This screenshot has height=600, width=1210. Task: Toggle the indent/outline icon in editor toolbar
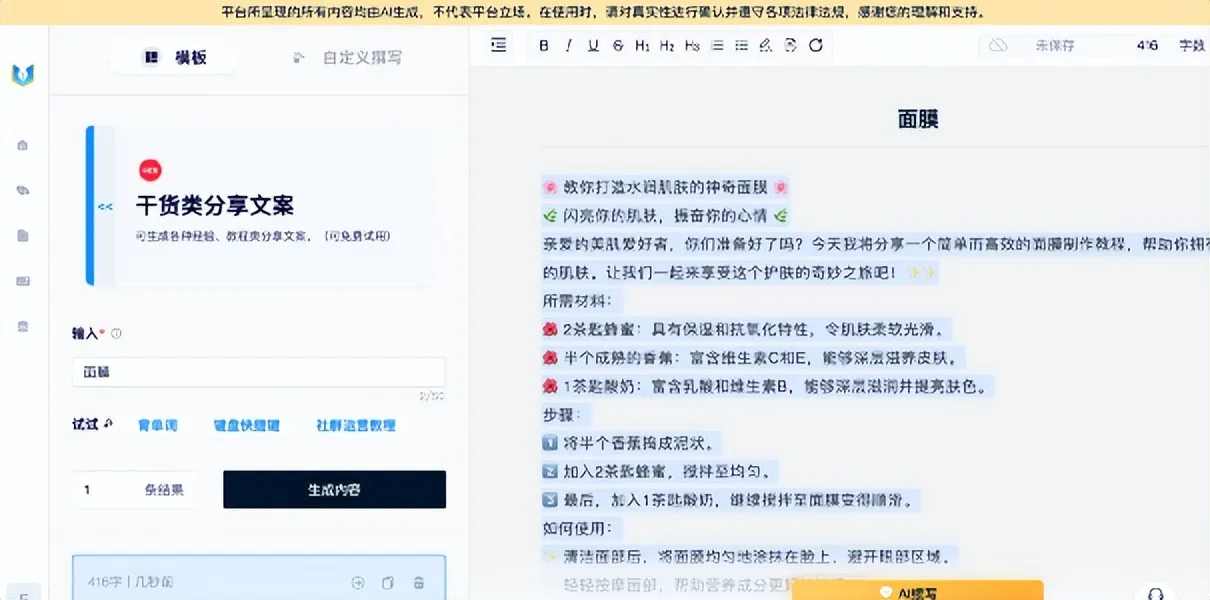click(x=499, y=45)
